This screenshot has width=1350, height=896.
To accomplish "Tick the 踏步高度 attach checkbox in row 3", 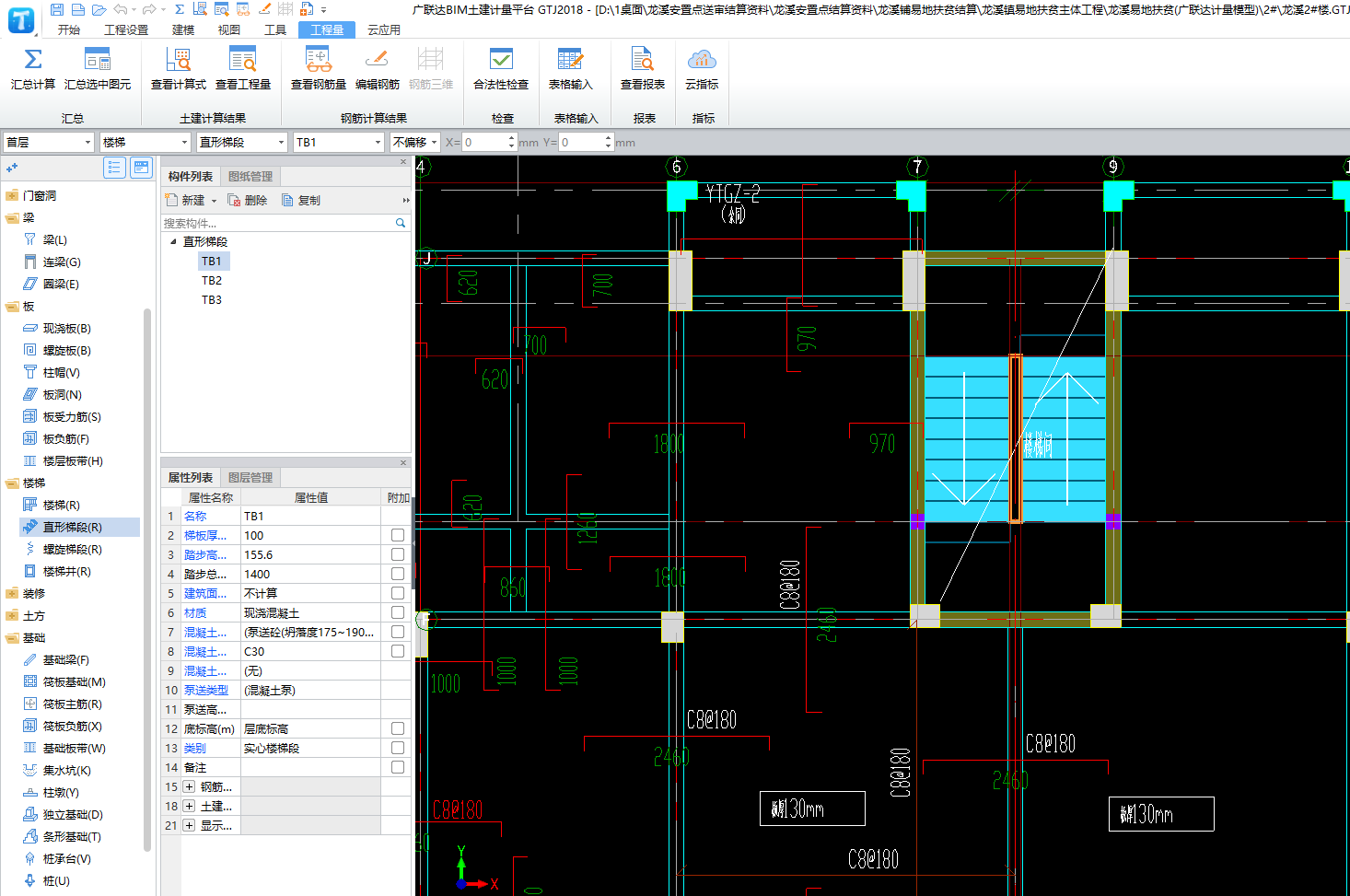I will coord(398,554).
